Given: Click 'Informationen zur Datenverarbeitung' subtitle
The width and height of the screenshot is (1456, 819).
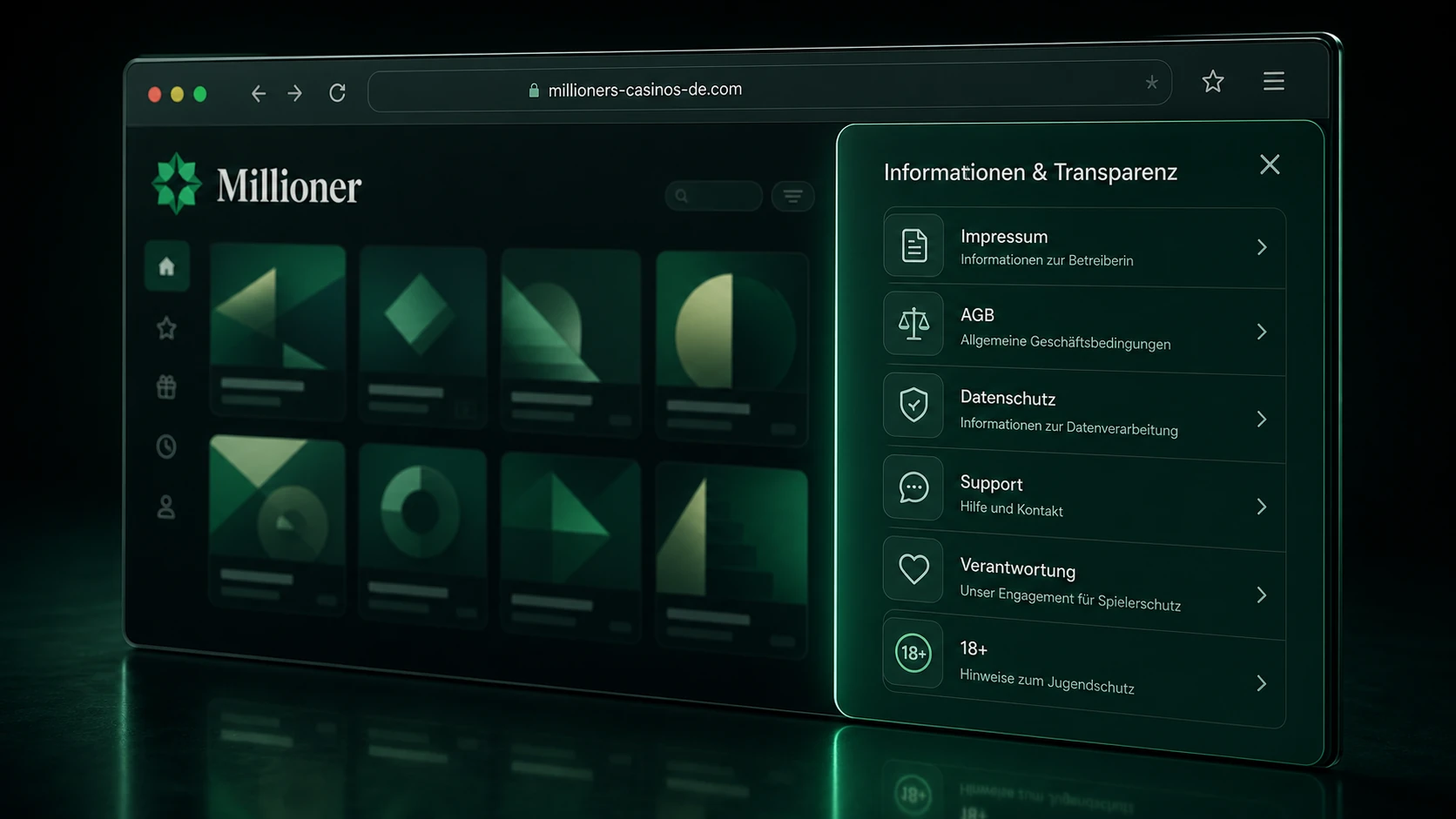Looking at the screenshot, I should click(1068, 427).
